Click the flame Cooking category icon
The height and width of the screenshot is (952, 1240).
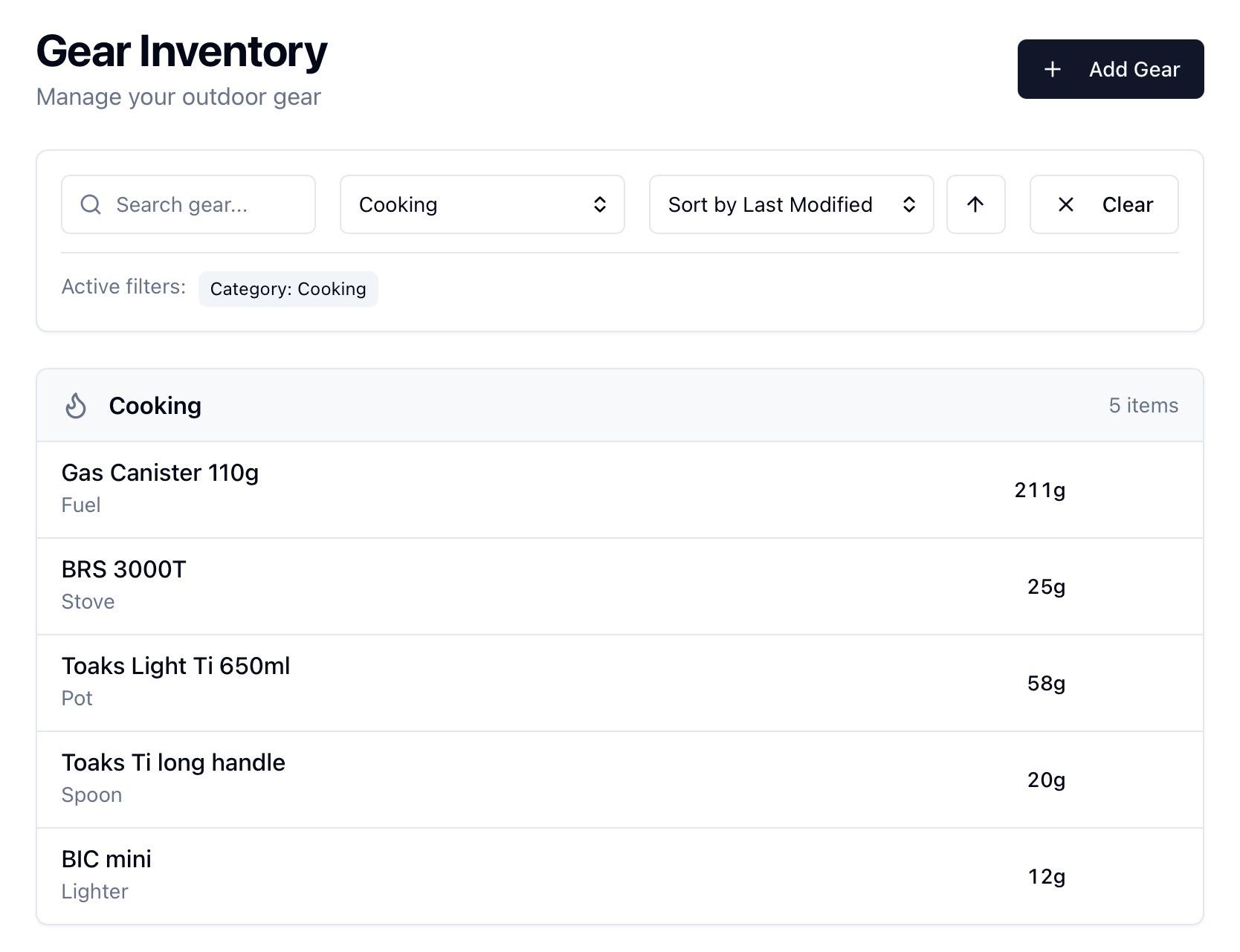[76, 406]
